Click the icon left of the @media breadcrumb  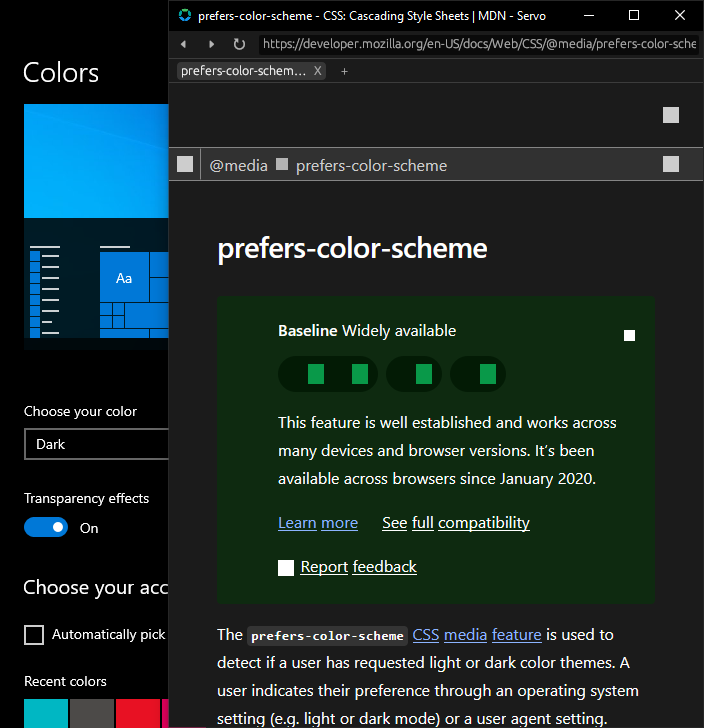[185, 165]
